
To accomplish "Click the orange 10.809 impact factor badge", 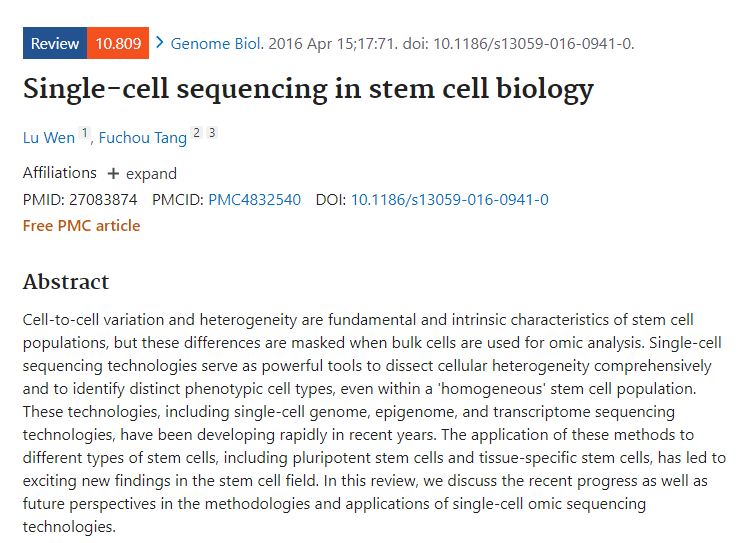I will [x=118, y=43].
